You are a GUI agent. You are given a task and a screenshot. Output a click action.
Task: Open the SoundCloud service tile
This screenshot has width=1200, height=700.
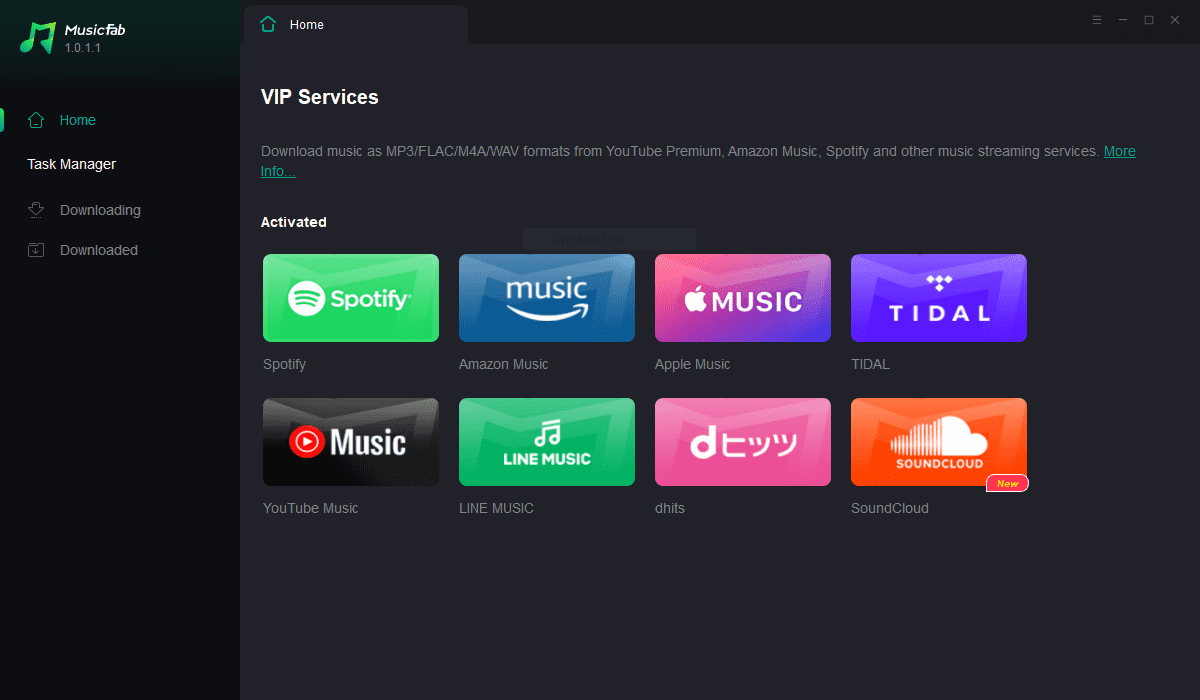pyautogui.click(x=939, y=442)
